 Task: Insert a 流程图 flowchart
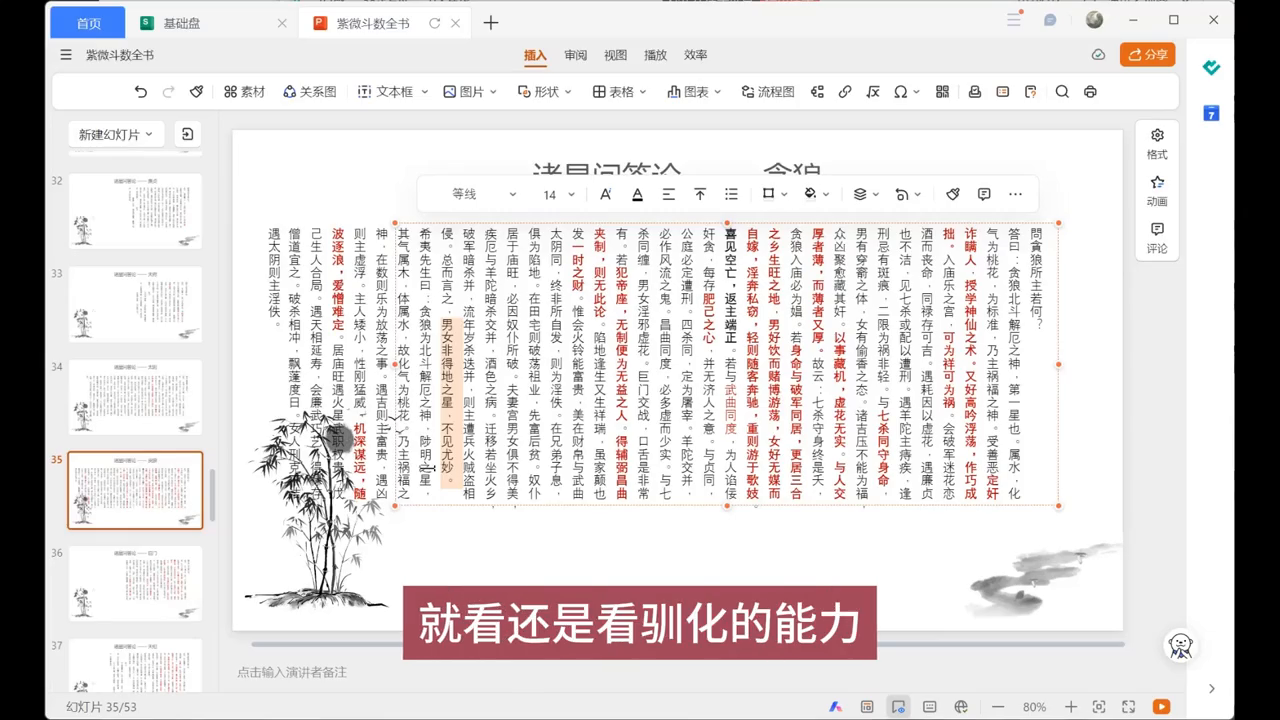point(768,92)
